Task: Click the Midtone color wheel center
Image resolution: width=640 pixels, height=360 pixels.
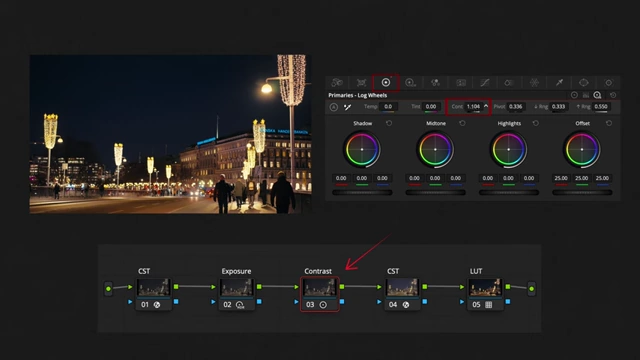Action: click(435, 149)
